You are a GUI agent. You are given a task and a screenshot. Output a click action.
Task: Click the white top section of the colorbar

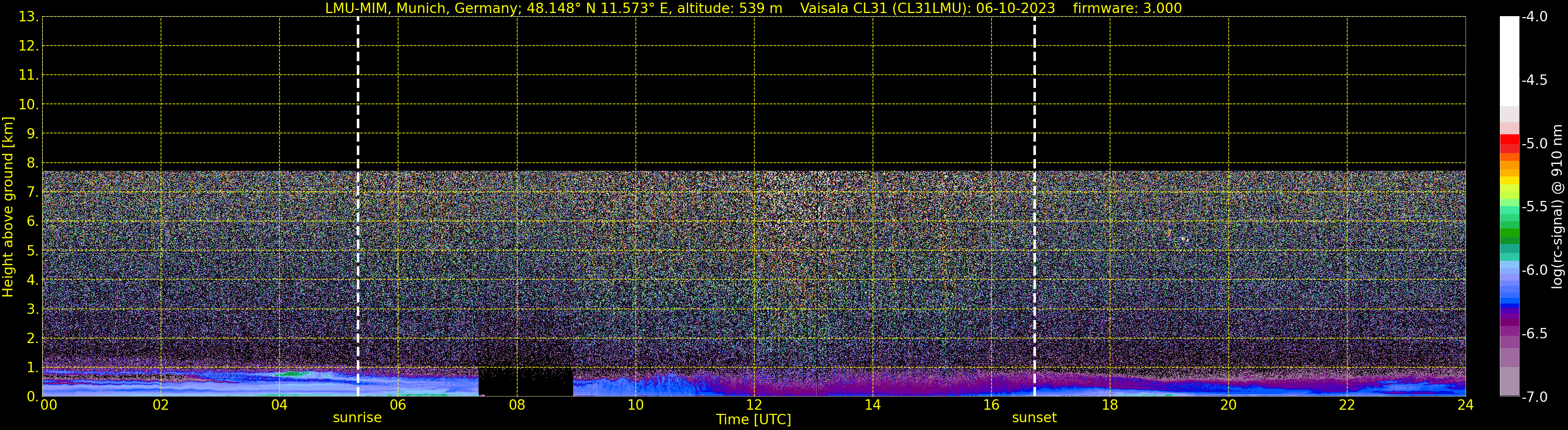point(1510,61)
